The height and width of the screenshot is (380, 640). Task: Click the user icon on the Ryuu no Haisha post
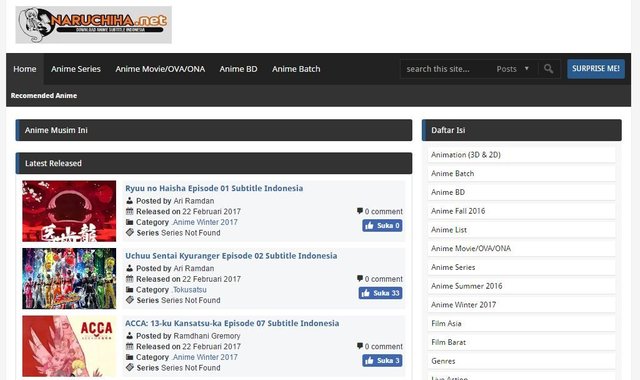tap(129, 200)
